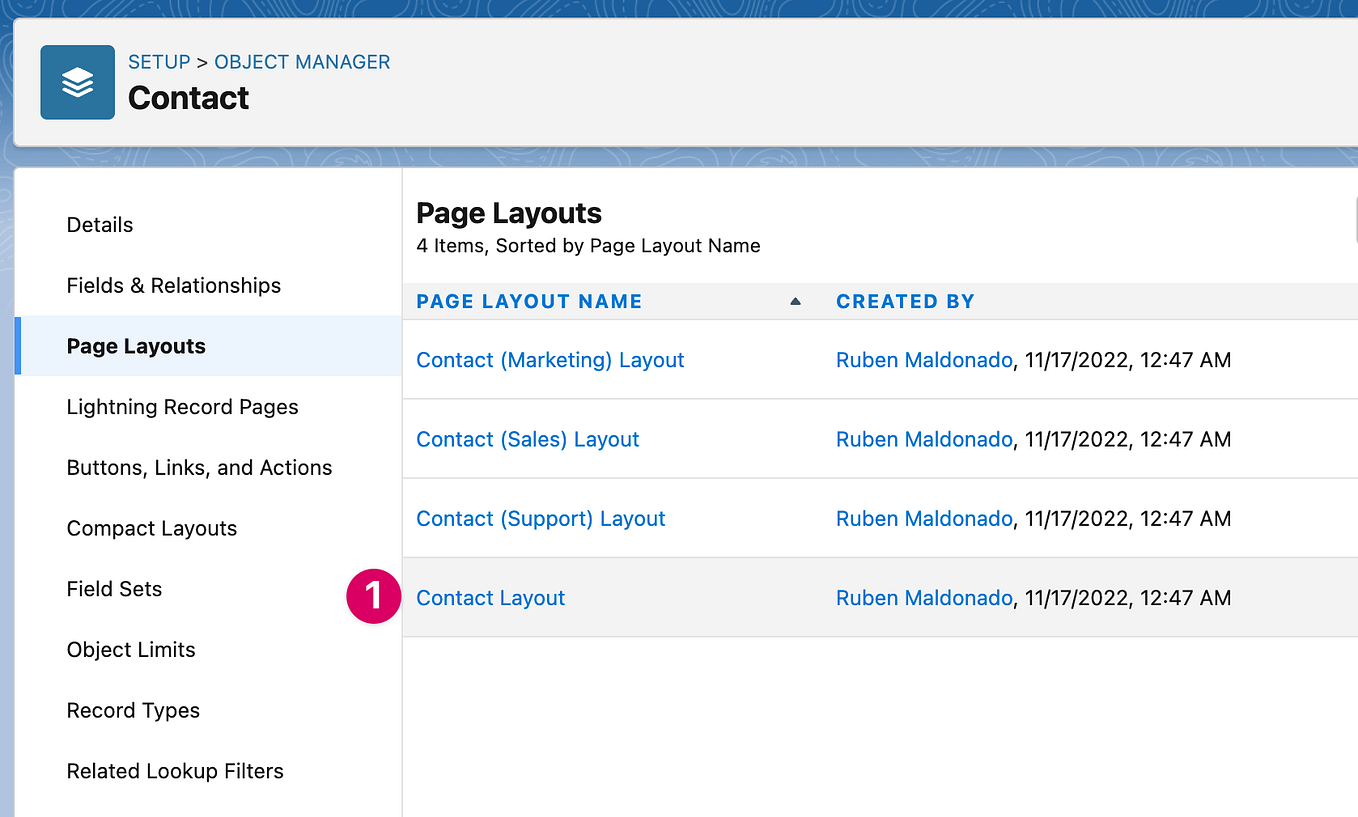This screenshot has height=817, width=1358.
Task: Open the Record Types section
Action: point(133,710)
